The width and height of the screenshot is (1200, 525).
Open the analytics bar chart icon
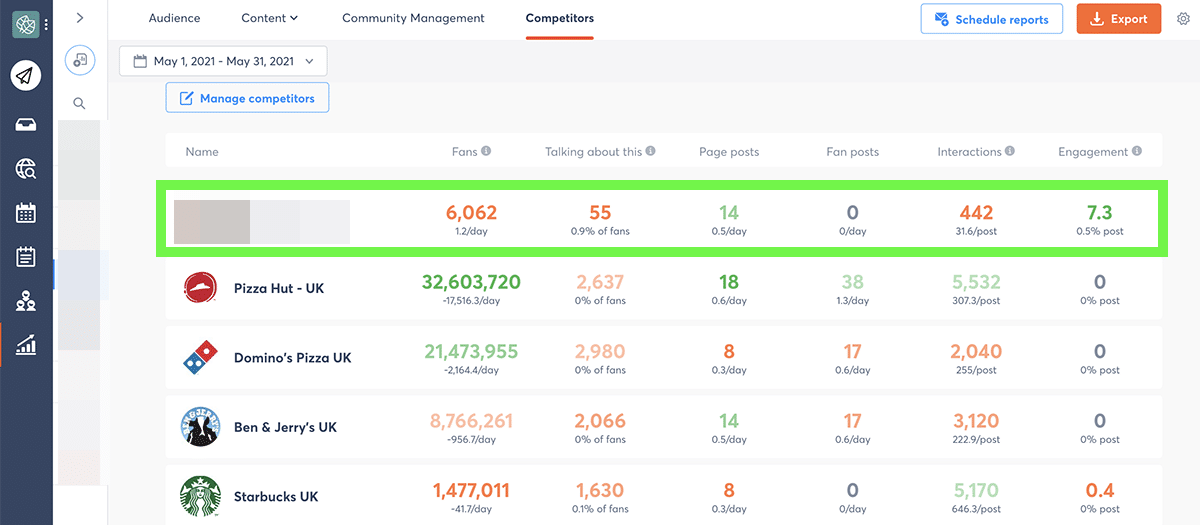point(26,346)
